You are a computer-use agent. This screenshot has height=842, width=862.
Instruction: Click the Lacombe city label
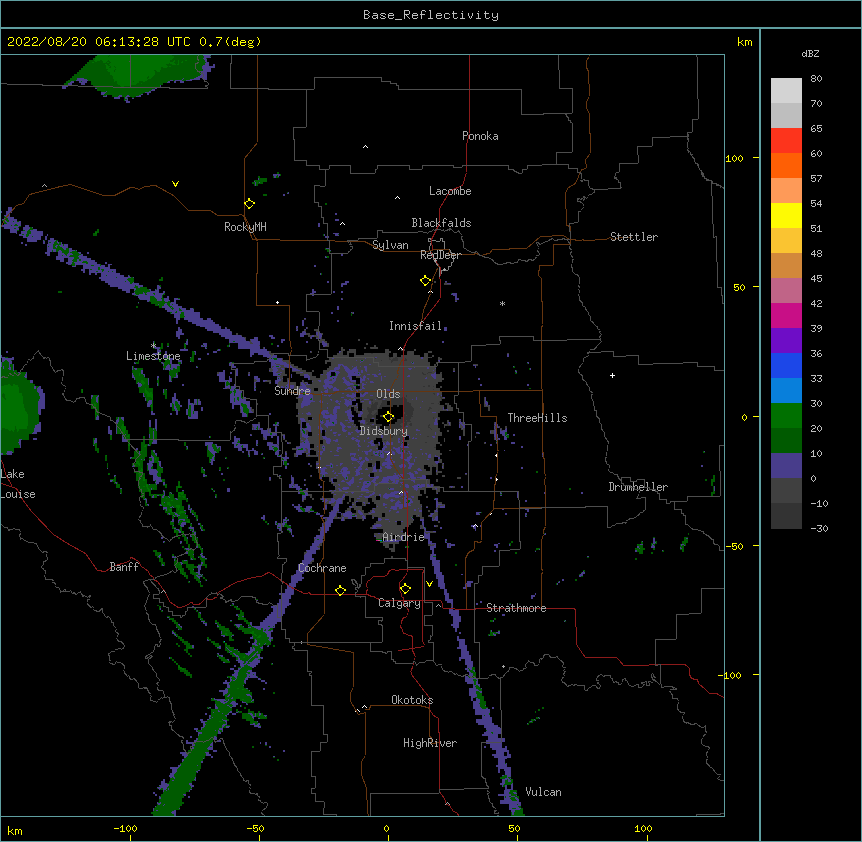point(450,191)
